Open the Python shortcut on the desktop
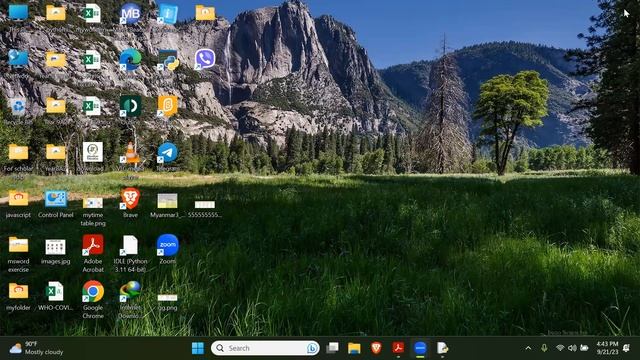640x360 pixels. [x=168, y=60]
